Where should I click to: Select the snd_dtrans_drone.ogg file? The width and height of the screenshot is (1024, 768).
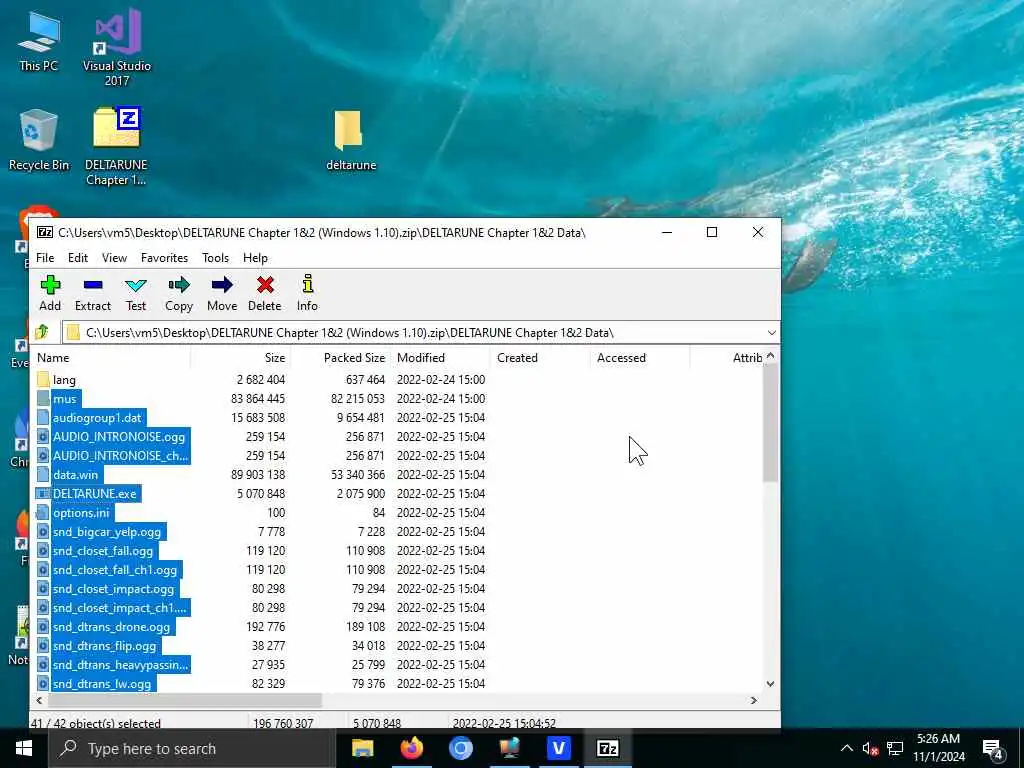(x=111, y=627)
